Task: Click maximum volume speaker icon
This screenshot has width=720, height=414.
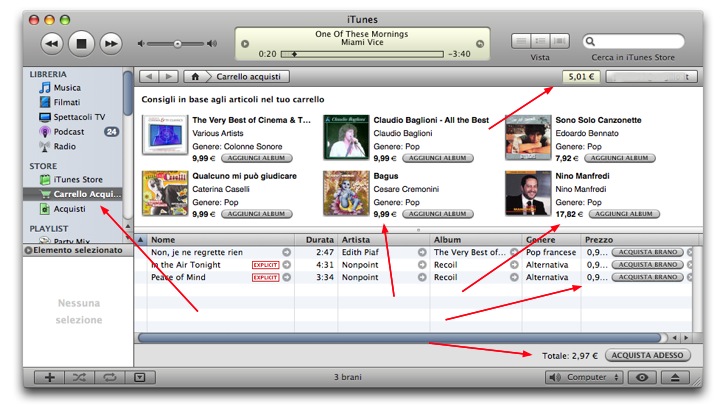Action: pyautogui.click(x=212, y=44)
